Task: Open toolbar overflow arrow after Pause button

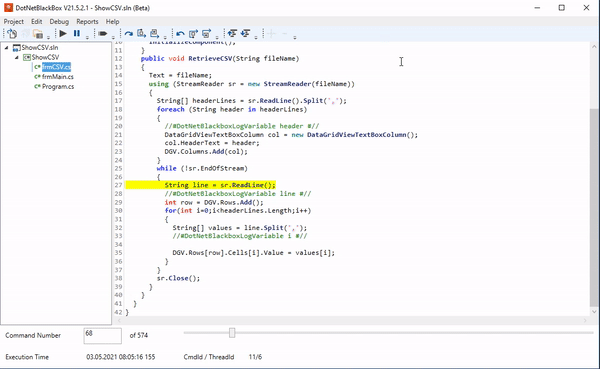Action: coord(87,37)
